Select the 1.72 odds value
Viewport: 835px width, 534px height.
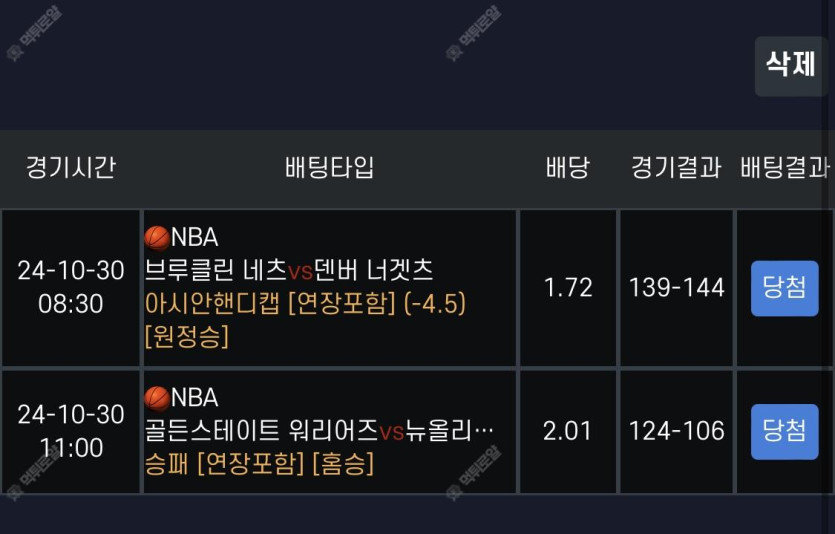coord(567,288)
